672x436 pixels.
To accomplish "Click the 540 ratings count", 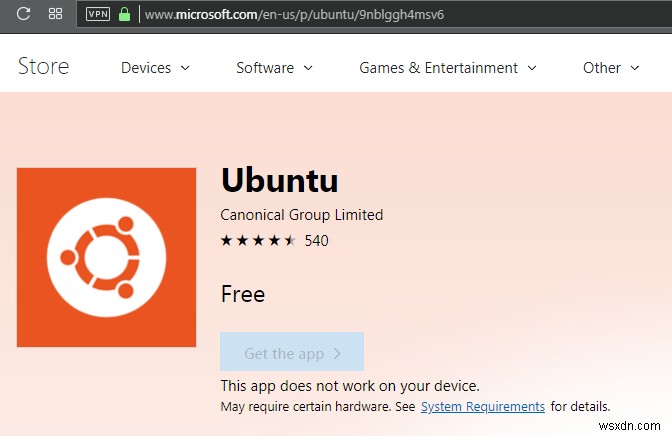I will click(x=317, y=241).
